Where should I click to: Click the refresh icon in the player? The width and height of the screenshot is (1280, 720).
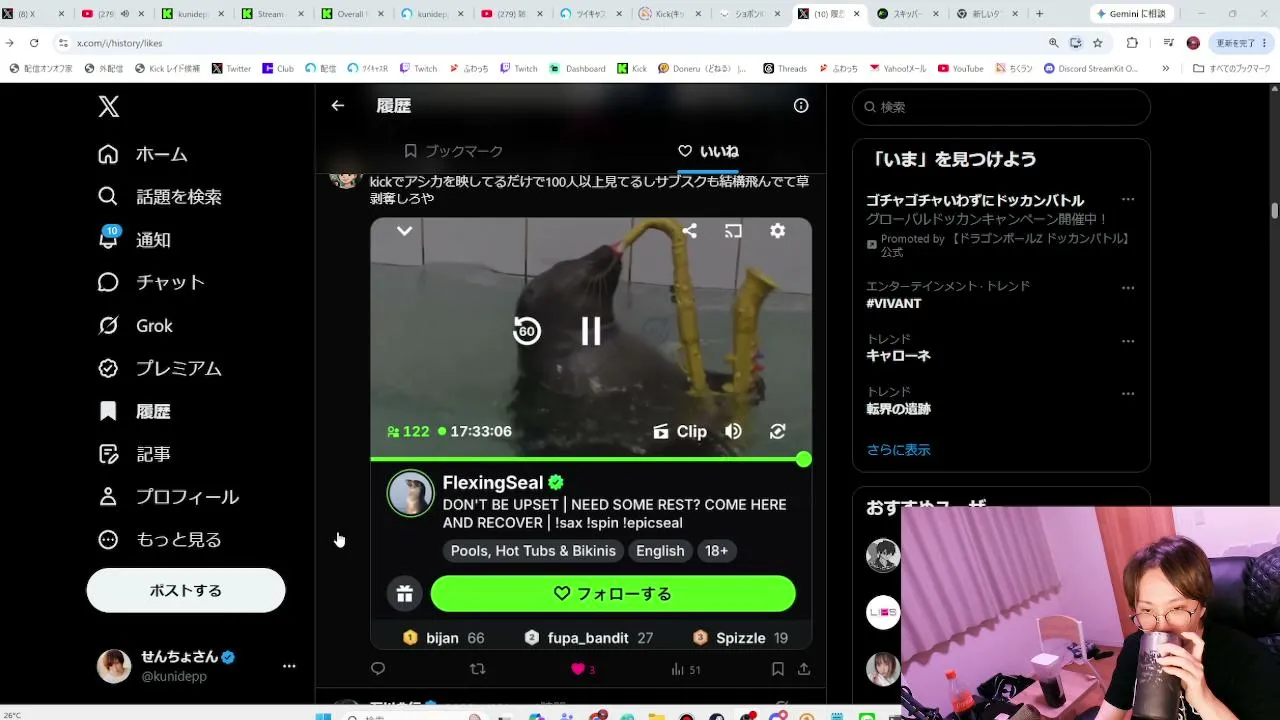click(x=777, y=432)
